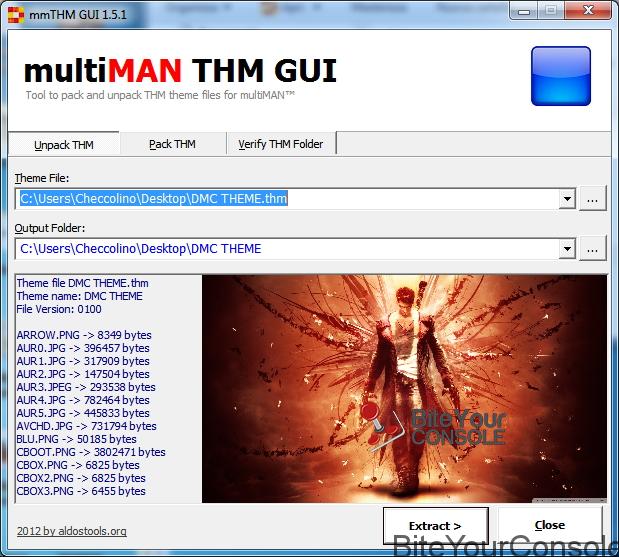Minimize the mmTHM GUI window

click(523, 11)
